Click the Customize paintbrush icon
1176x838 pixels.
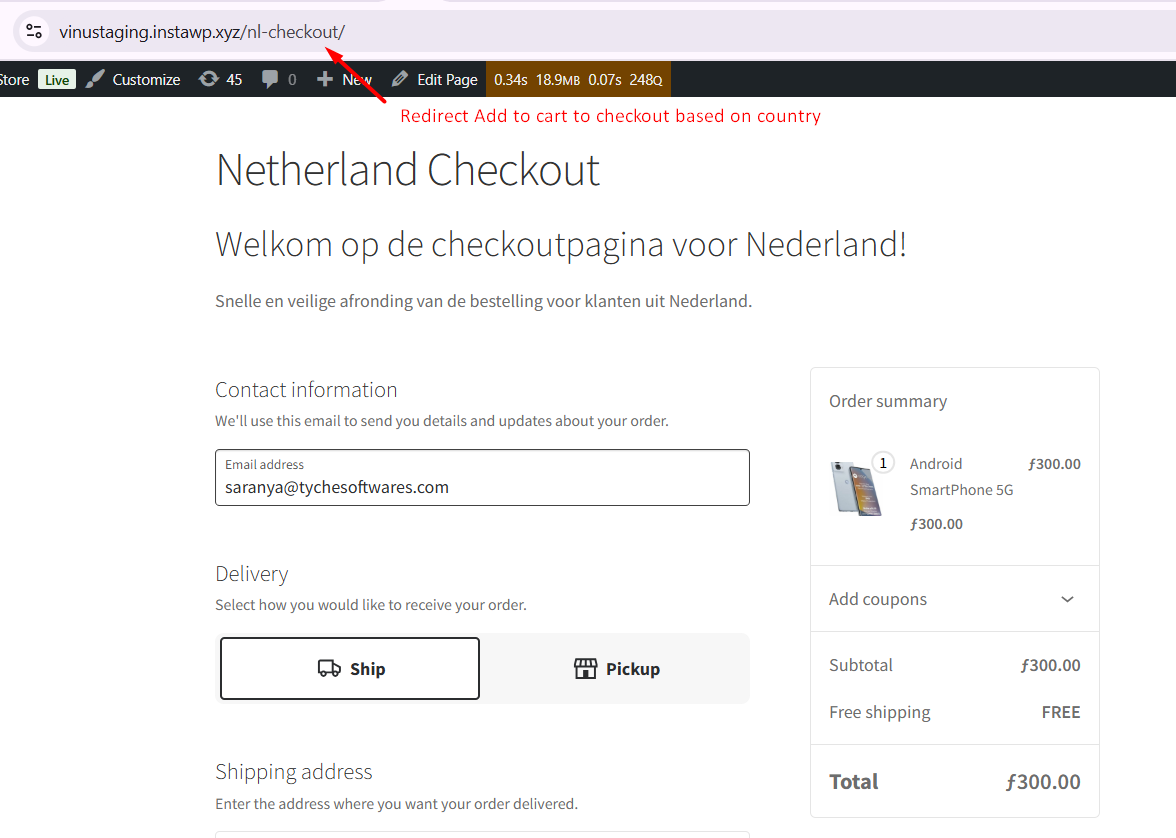tap(95, 80)
